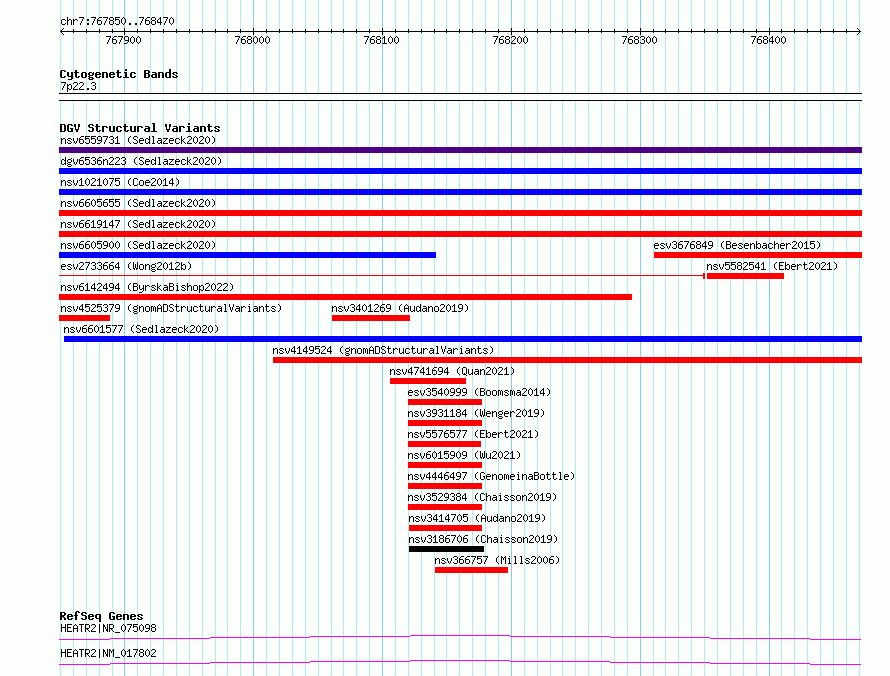Click the nsv6605900 (Sedlazeck2020) label

138,245
